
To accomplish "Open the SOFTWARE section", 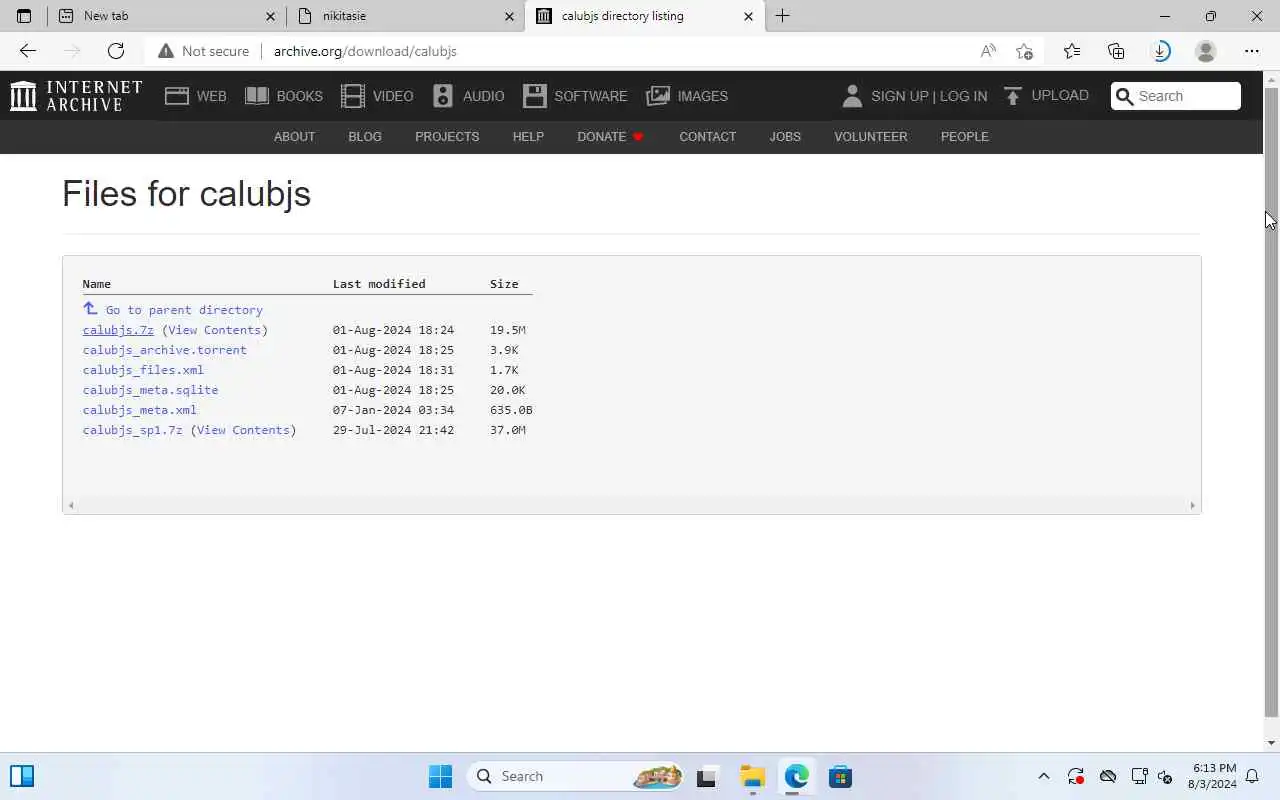I will 575,96.
